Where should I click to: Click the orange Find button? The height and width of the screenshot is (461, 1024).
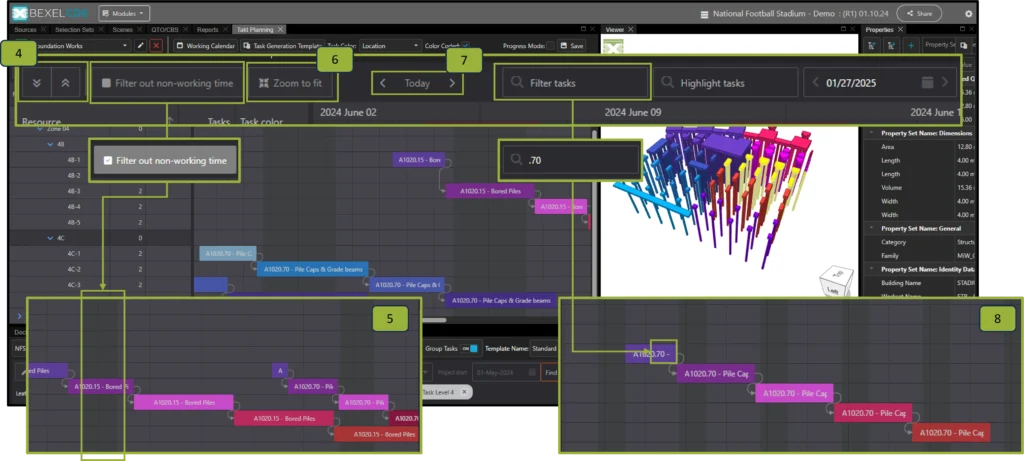click(550, 372)
